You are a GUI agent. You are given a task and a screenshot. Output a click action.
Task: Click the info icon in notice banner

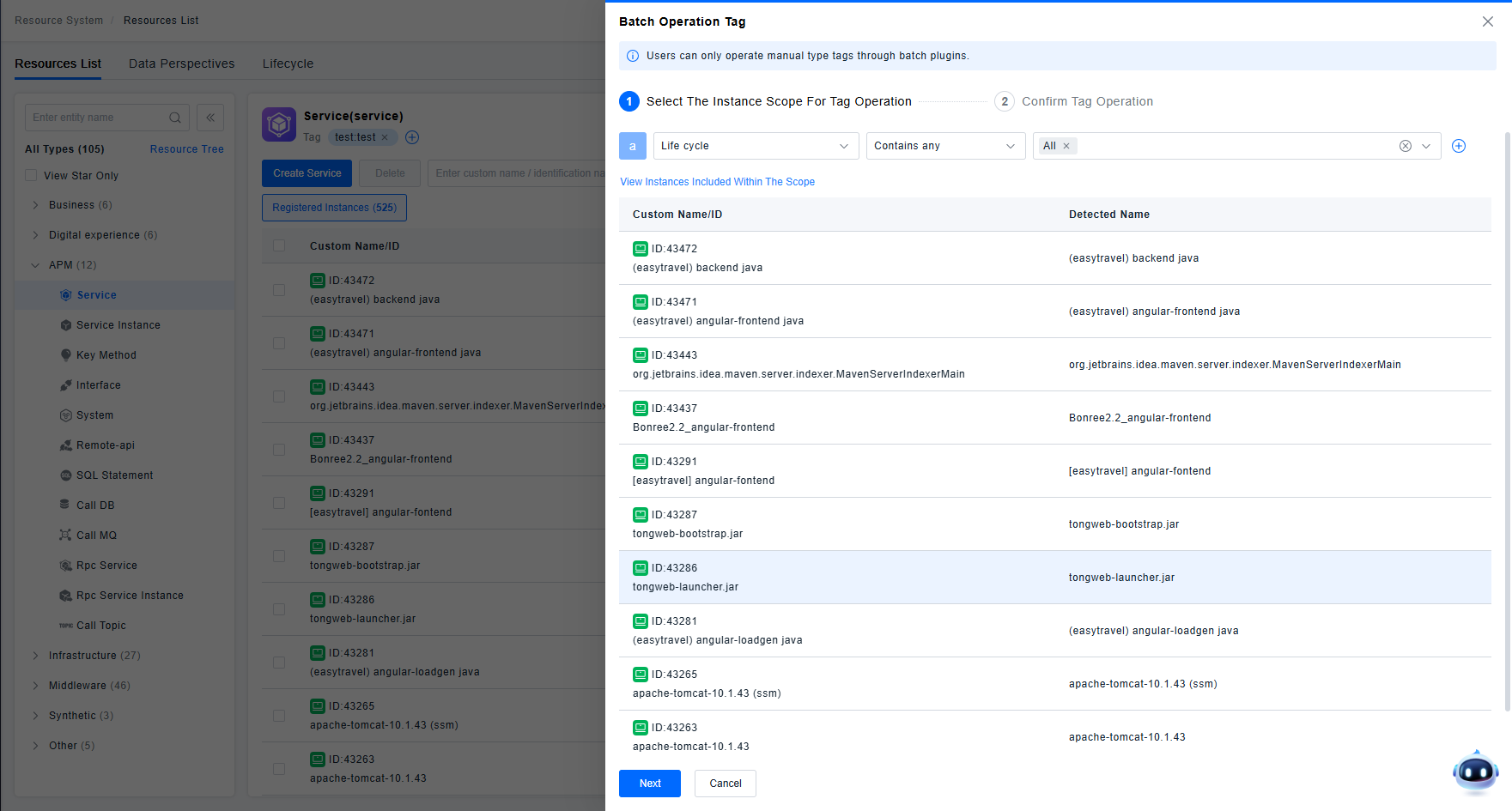pos(633,56)
